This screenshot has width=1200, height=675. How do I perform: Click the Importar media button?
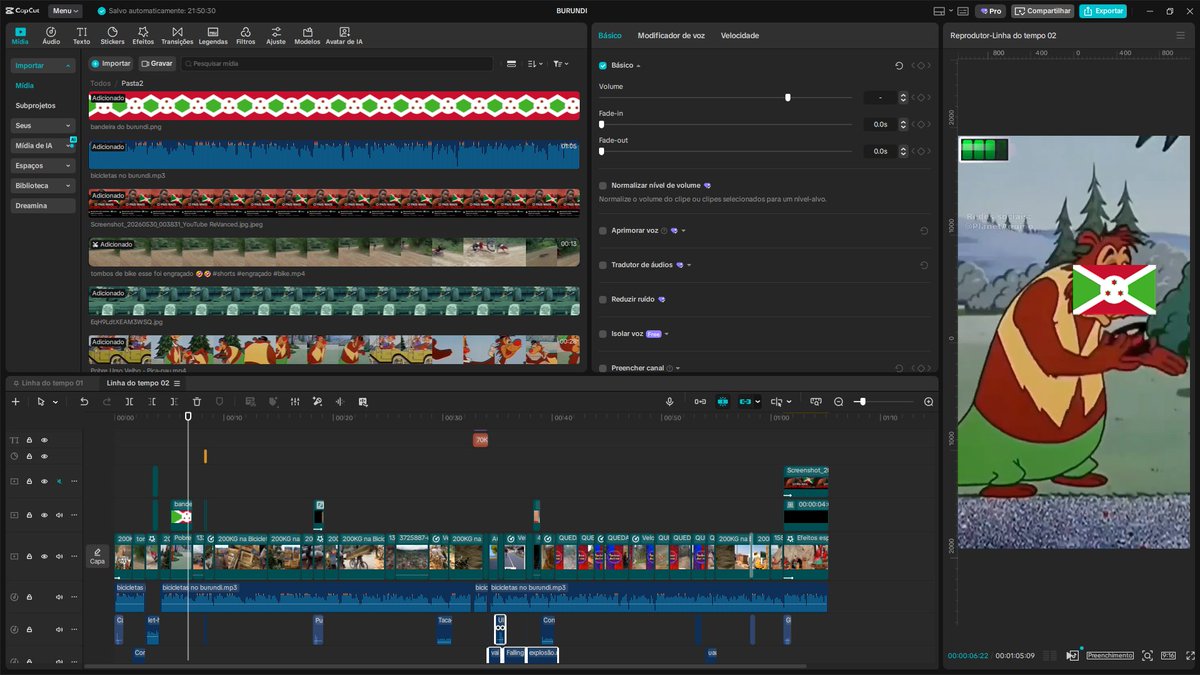tap(112, 63)
